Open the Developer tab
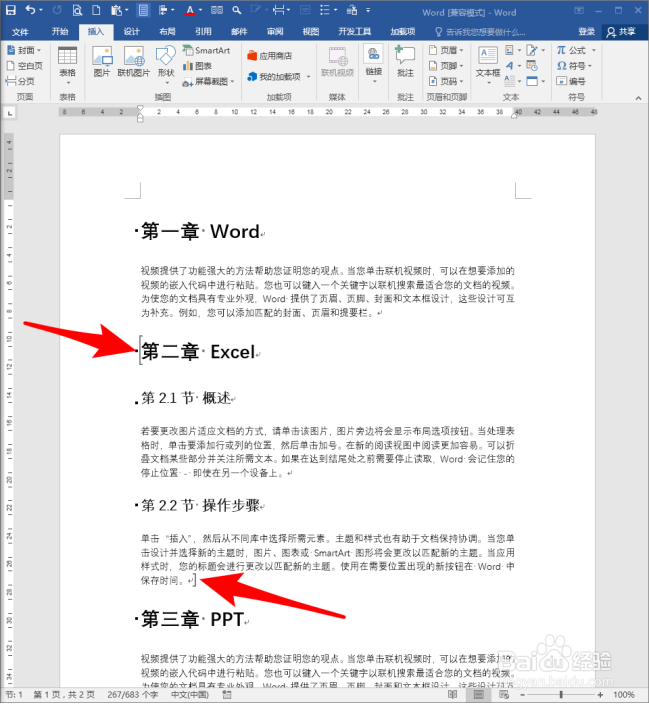Image resolution: width=649 pixels, height=704 pixels. (x=355, y=31)
